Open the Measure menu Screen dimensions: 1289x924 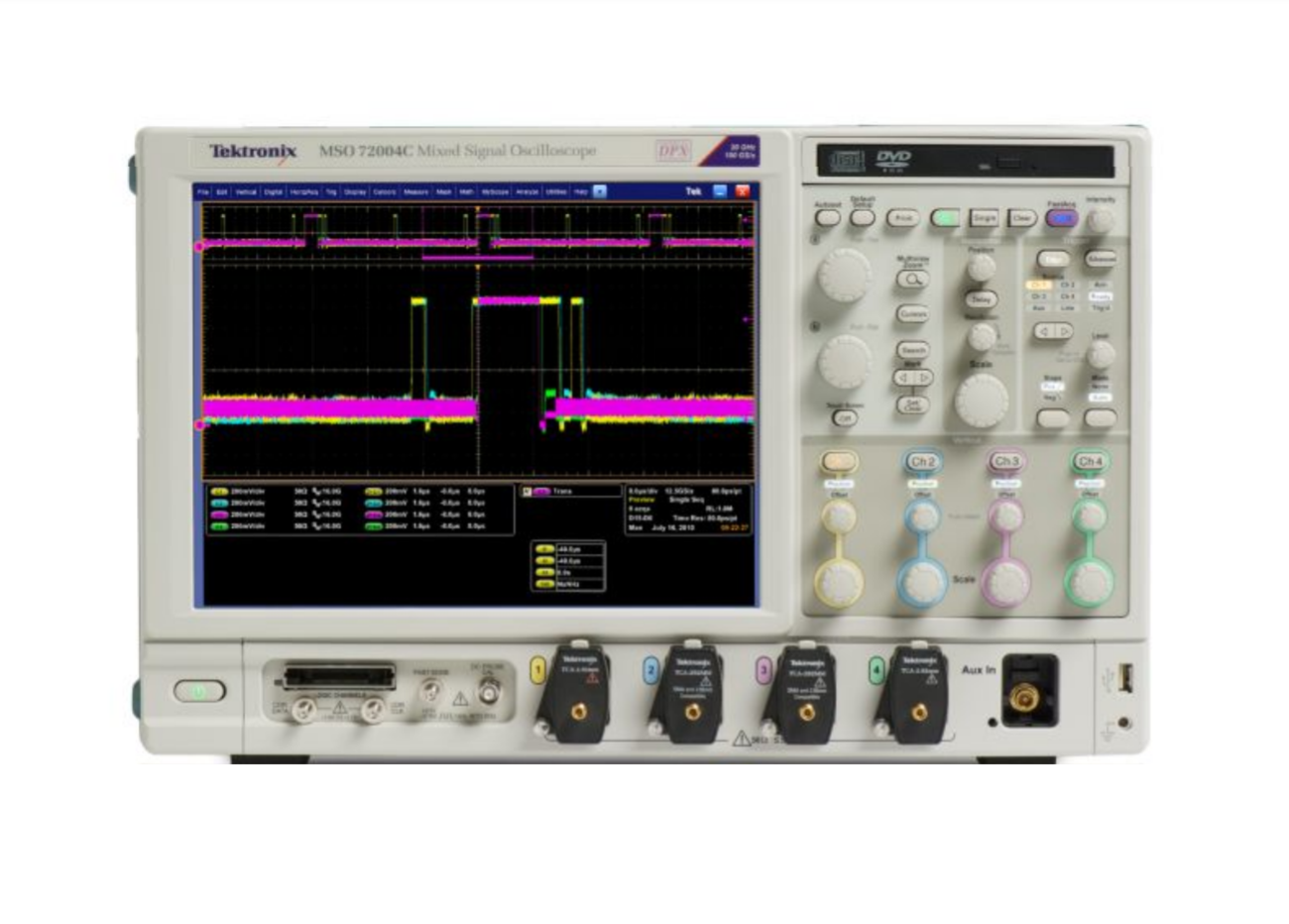coord(416,191)
